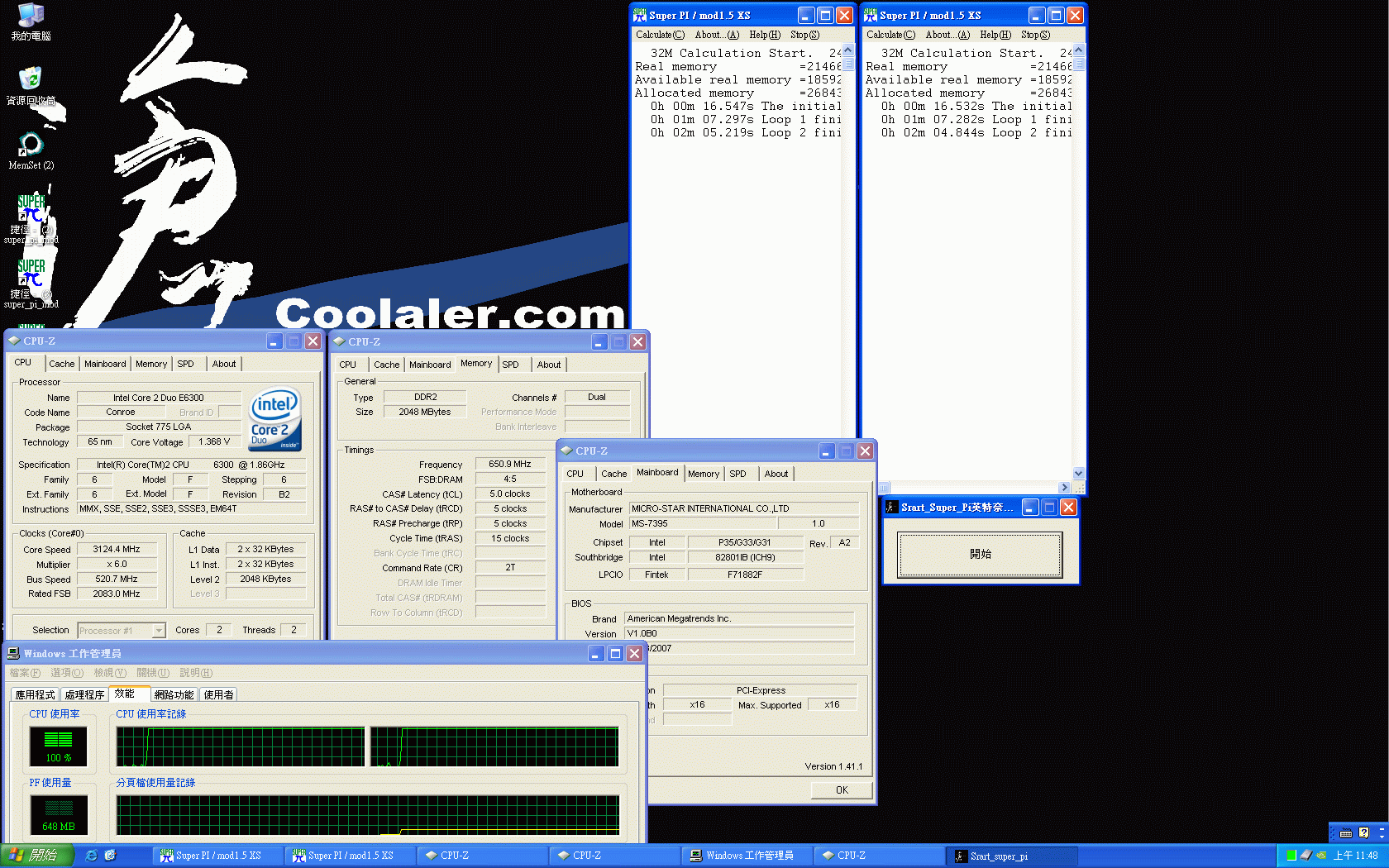The width and height of the screenshot is (1389, 868).
Task: Open the second super_pi_mod shortcut icon
Action: pos(31,273)
